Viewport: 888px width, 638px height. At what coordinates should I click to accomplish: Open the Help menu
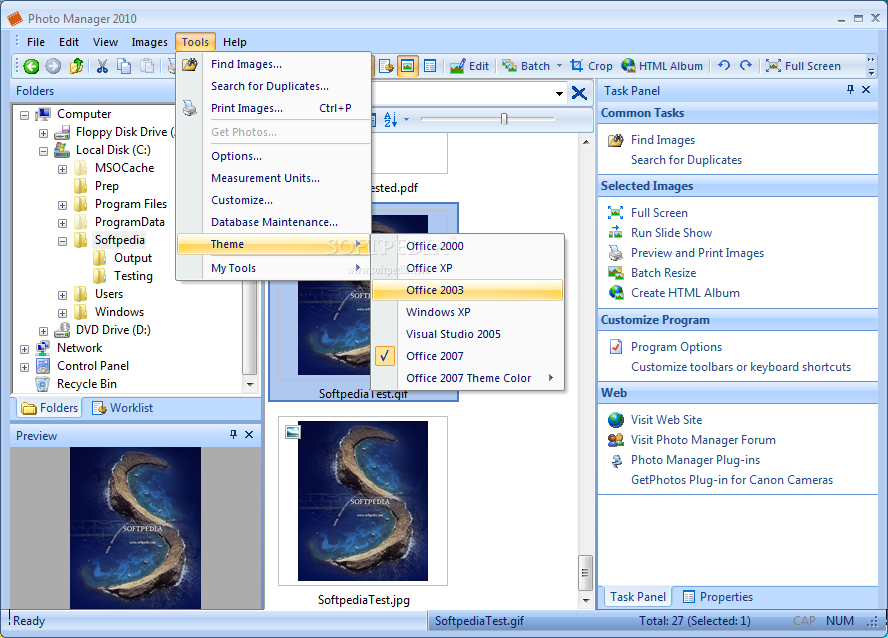[x=234, y=42]
